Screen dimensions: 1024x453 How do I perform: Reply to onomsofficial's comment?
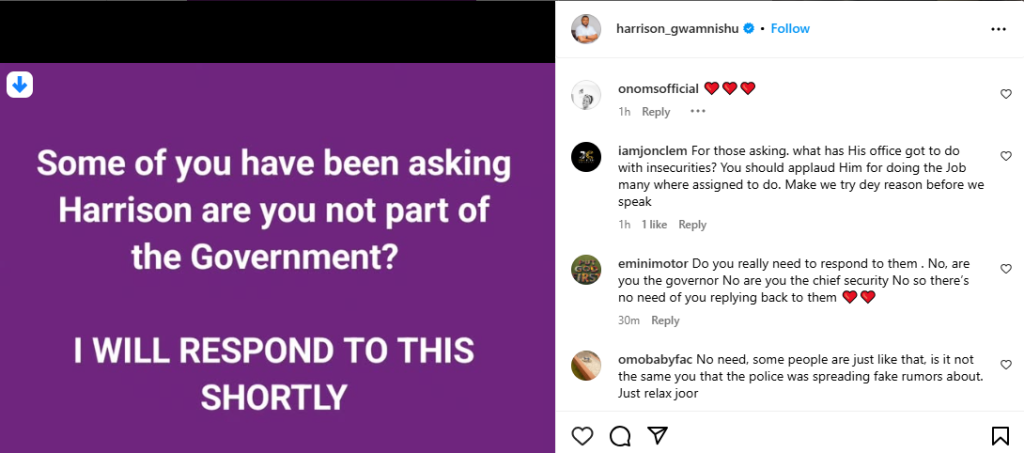[656, 112]
